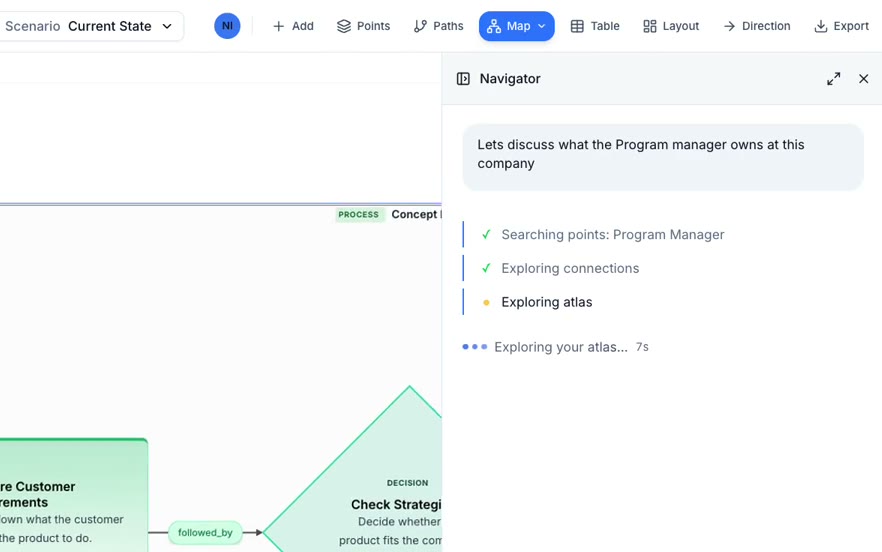Click the Program manager chat message bubble
Screen dimensions: 882x552
pos(663,157)
